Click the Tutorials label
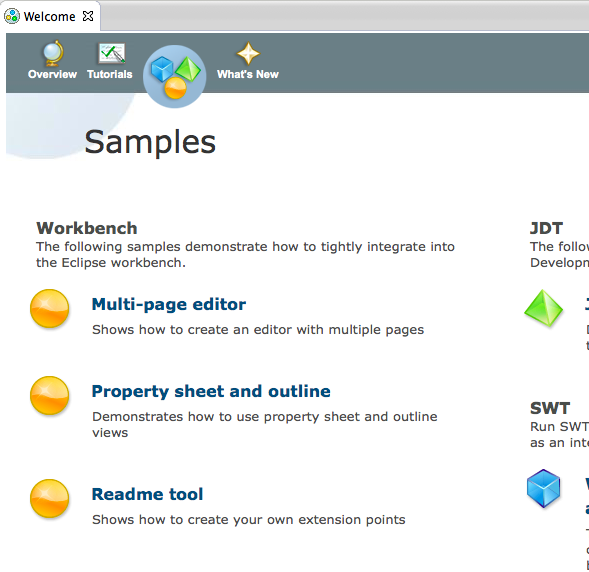589x572 pixels. (x=110, y=74)
